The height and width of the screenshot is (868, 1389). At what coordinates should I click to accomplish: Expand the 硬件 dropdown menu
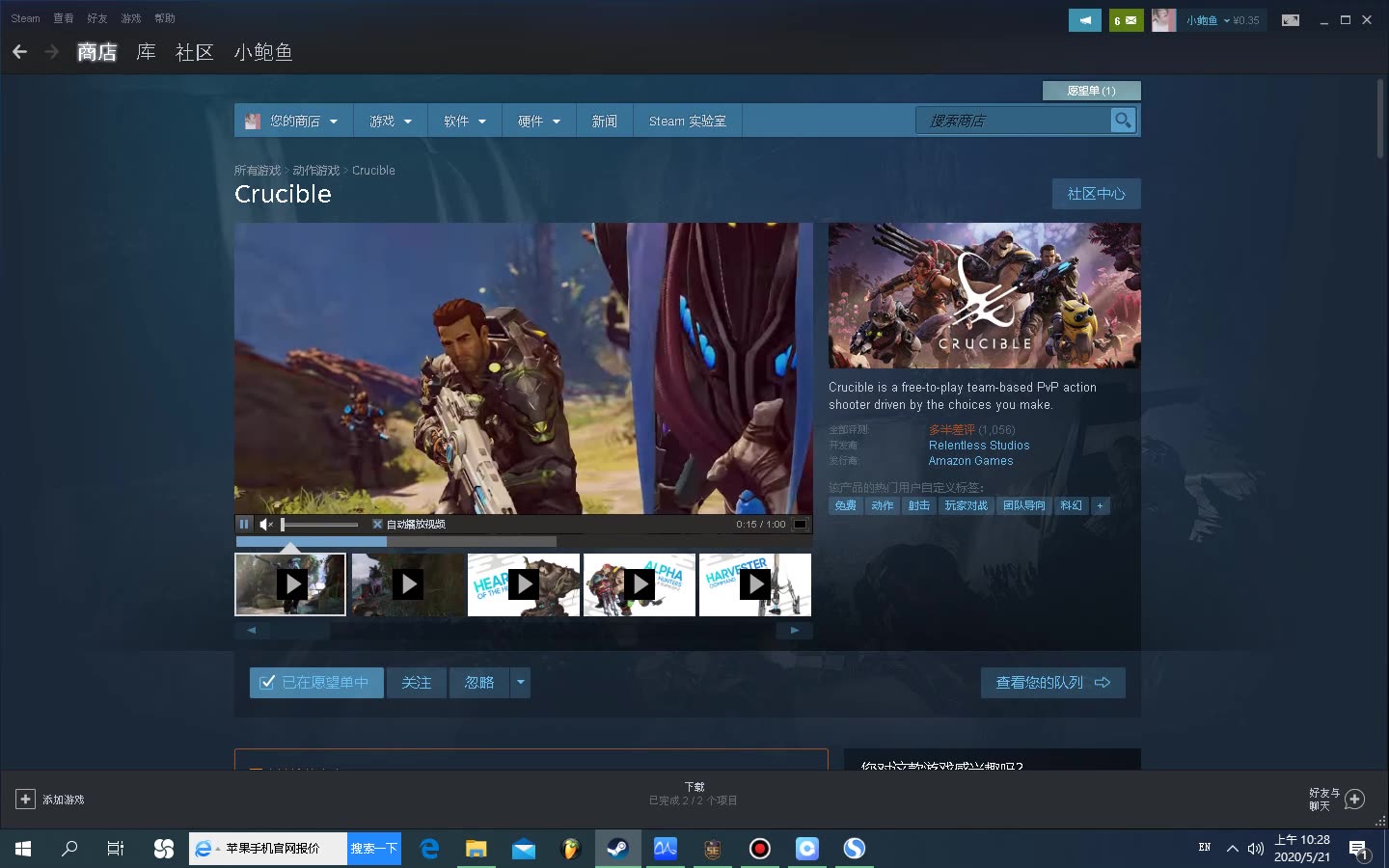pyautogui.click(x=539, y=121)
